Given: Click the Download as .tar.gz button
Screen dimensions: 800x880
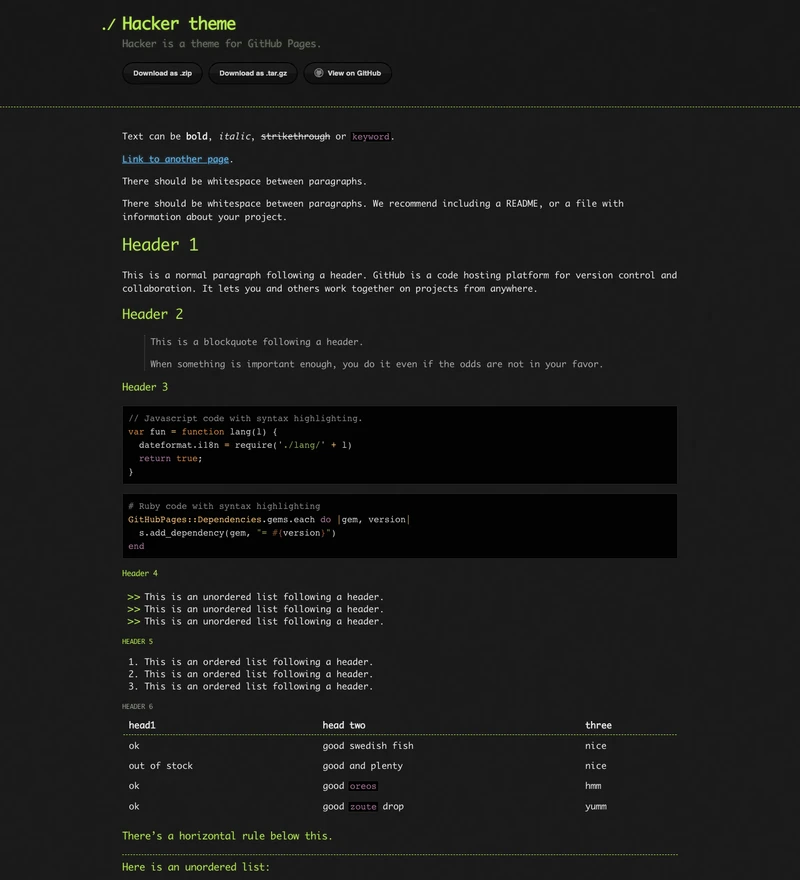Looking at the screenshot, I should tap(253, 74).
